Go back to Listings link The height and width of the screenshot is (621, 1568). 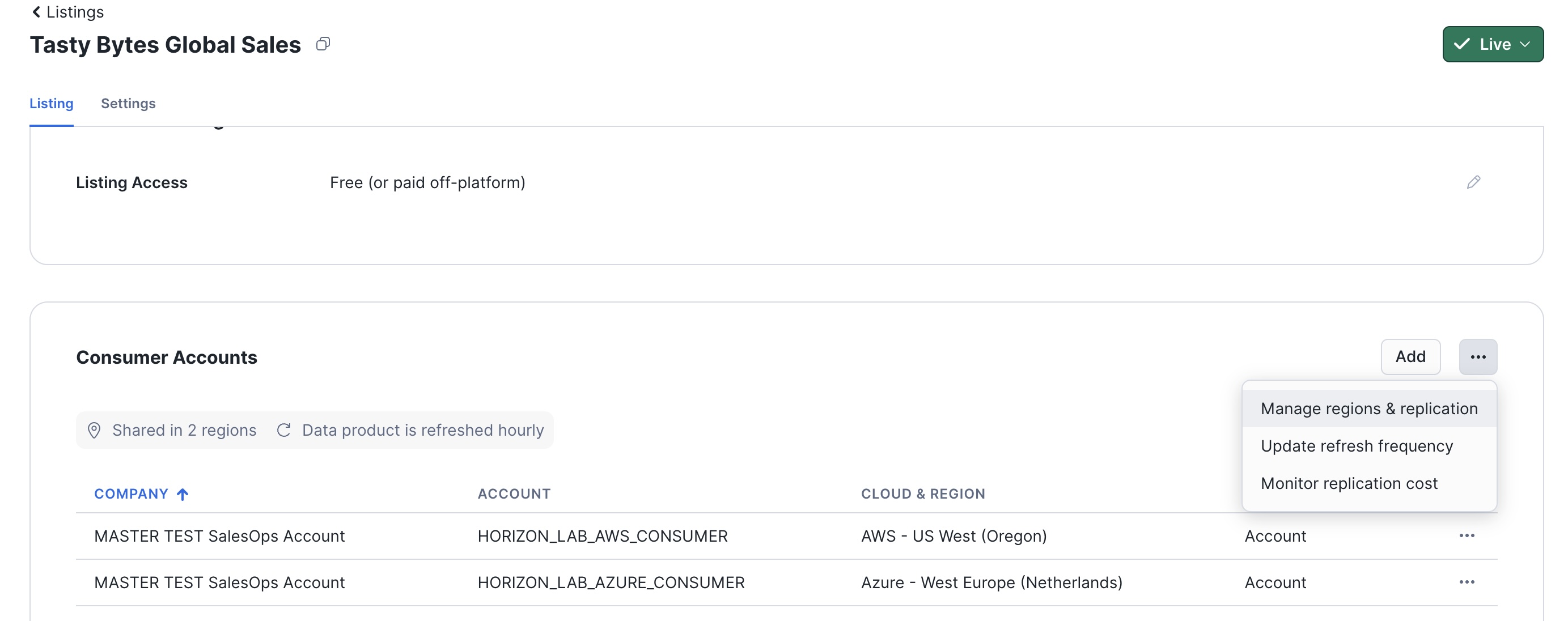pyautogui.click(x=75, y=12)
